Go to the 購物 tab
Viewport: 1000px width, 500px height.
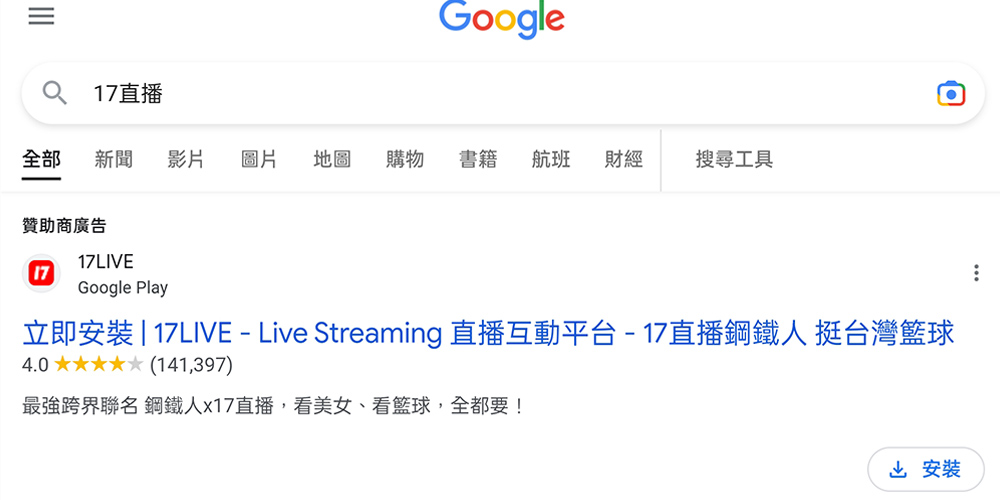coord(404,159)
